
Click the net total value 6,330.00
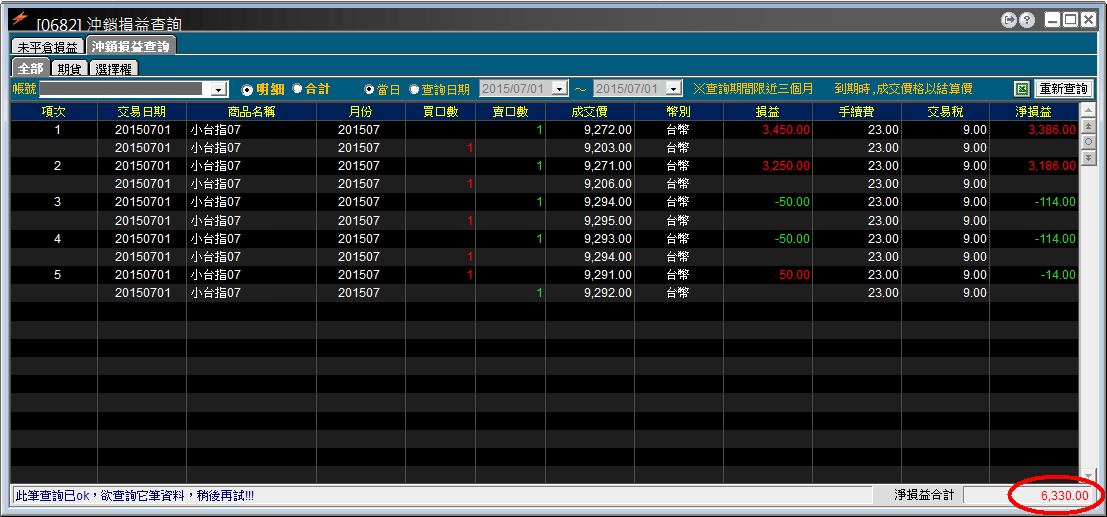click(1065, 496)
